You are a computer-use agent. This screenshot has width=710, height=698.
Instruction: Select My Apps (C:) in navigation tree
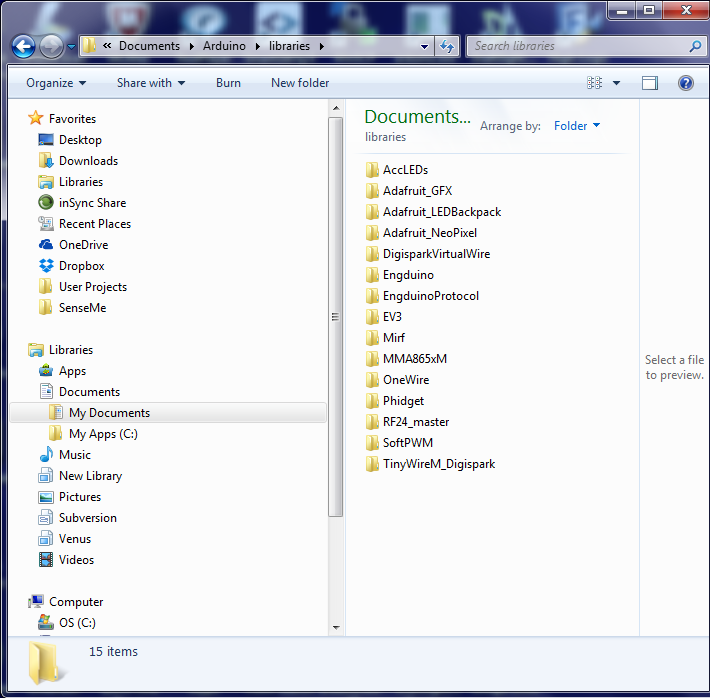(x=92, y=433)
